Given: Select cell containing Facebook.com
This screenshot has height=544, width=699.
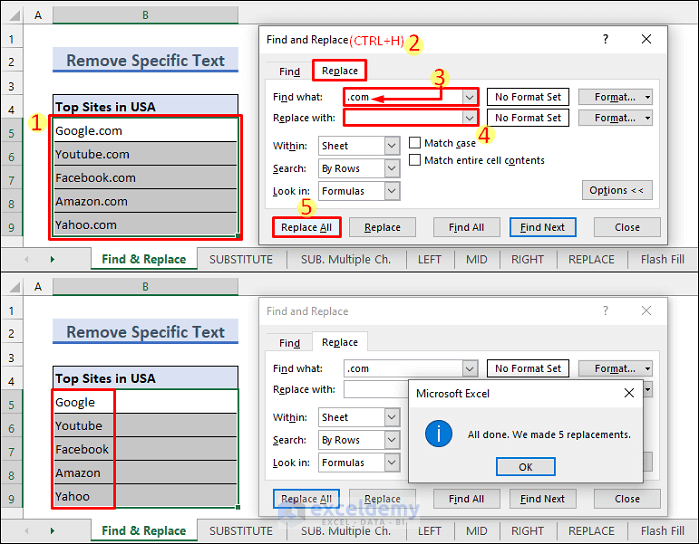Looking at the screenshot, I should 145,178.
